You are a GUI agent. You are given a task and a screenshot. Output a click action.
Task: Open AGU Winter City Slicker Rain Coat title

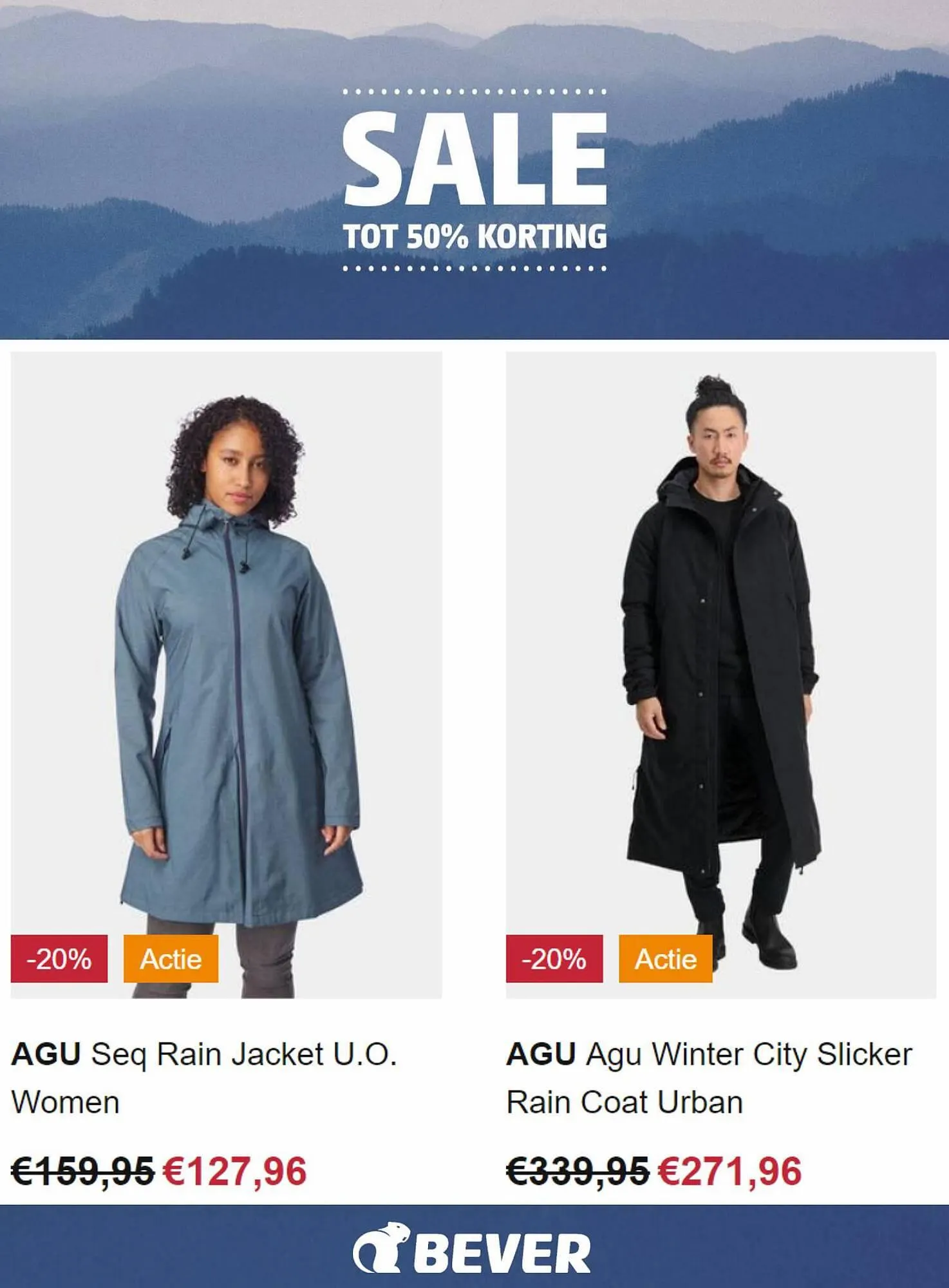(709, 1078)
